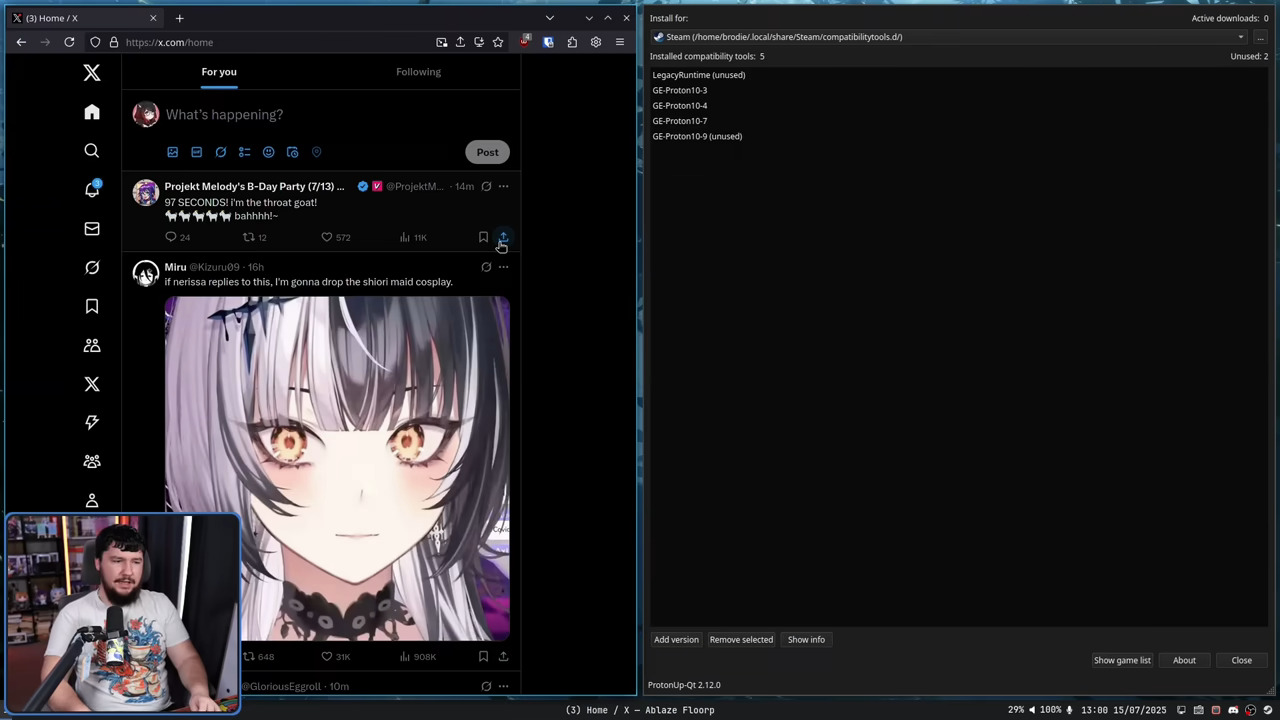Open the OBS tray icon
Image resolution: width=1280 pixels, height=720 pixels.
(1250, 710)
